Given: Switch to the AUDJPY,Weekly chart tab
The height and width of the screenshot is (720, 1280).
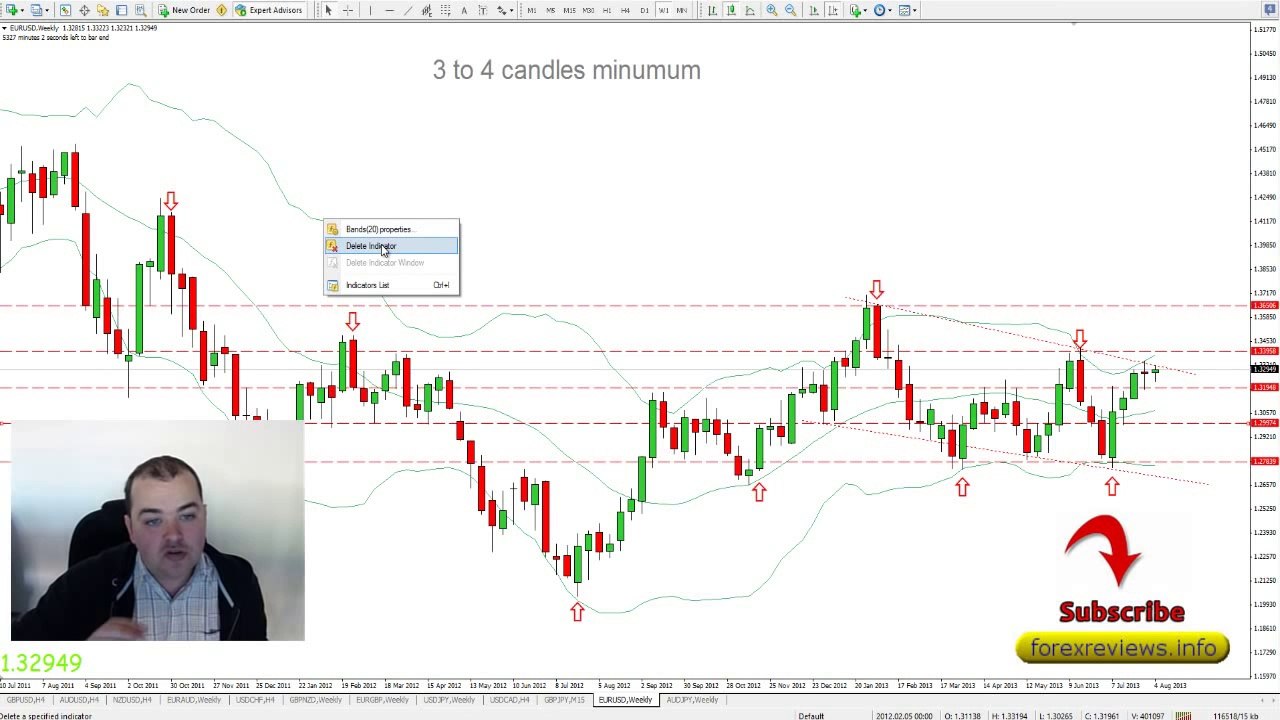Looking at the screenshot, I should [692, 700].
